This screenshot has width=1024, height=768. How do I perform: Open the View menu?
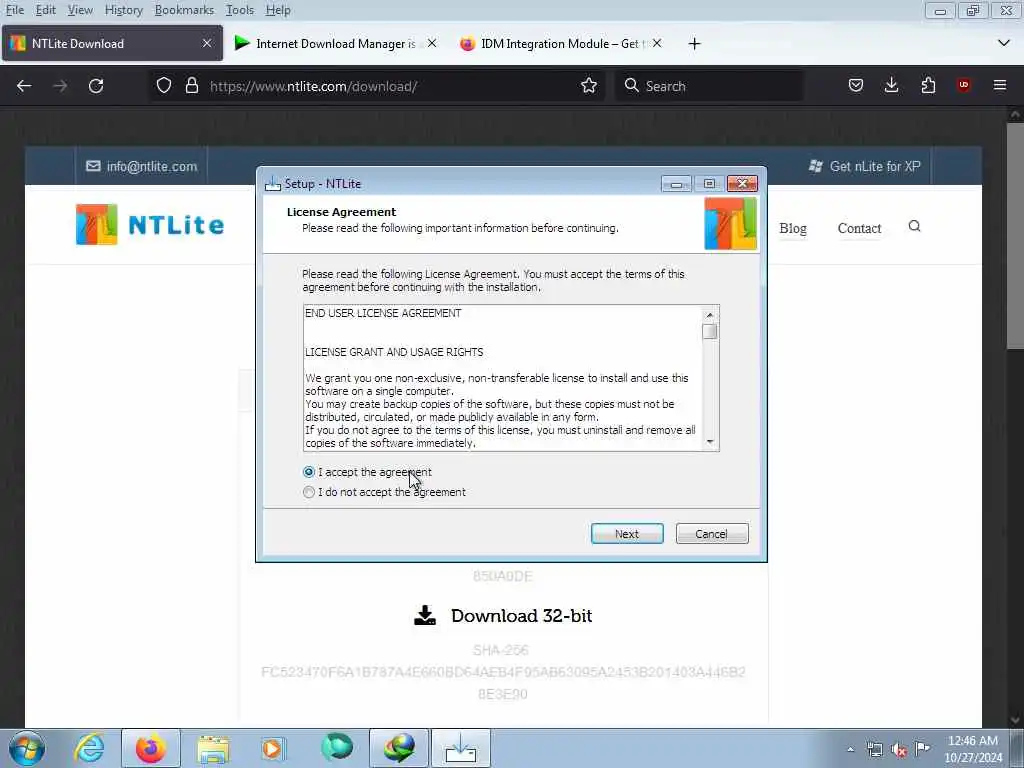[80, 10]
